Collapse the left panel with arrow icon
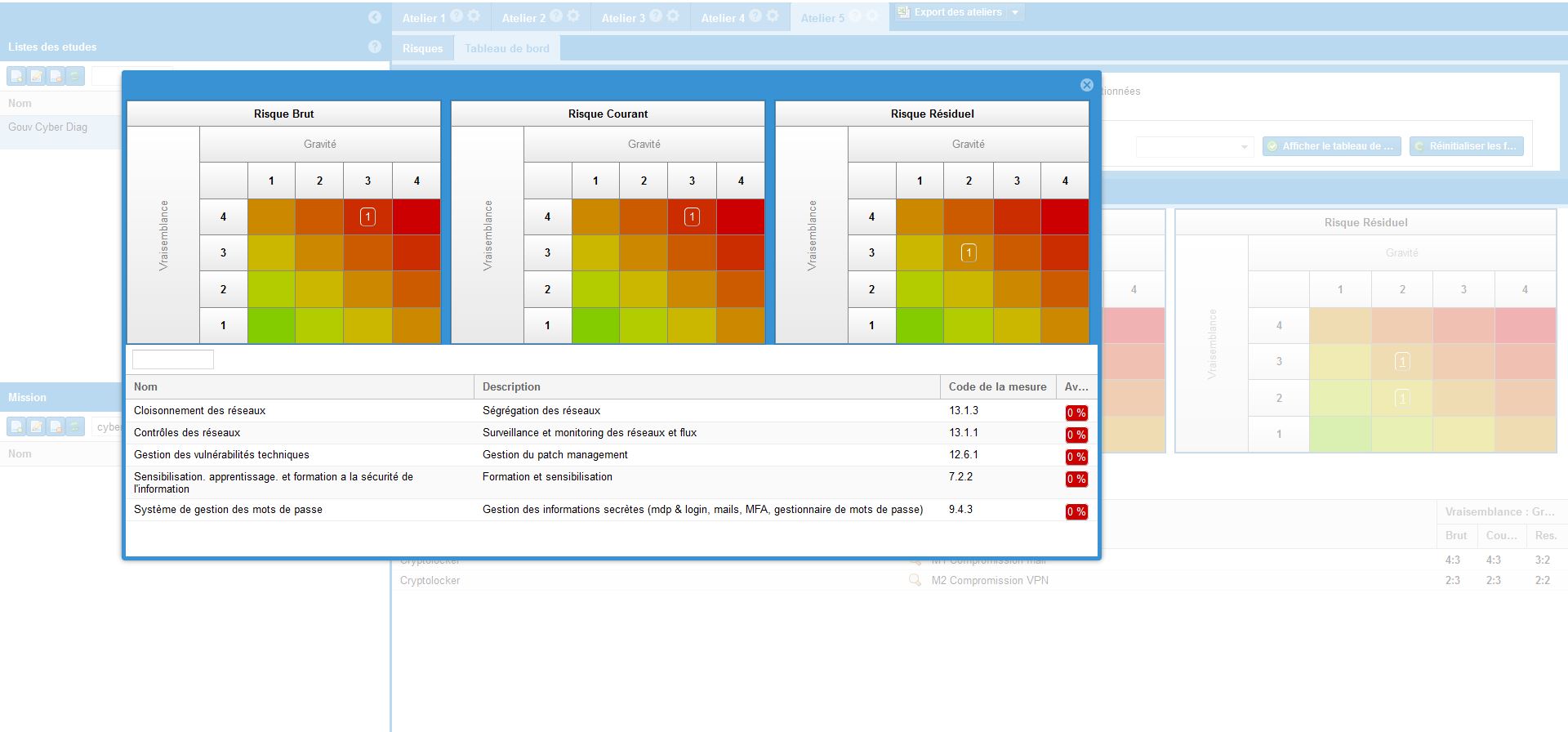The image size is (1568, 732). pos(375,17)
